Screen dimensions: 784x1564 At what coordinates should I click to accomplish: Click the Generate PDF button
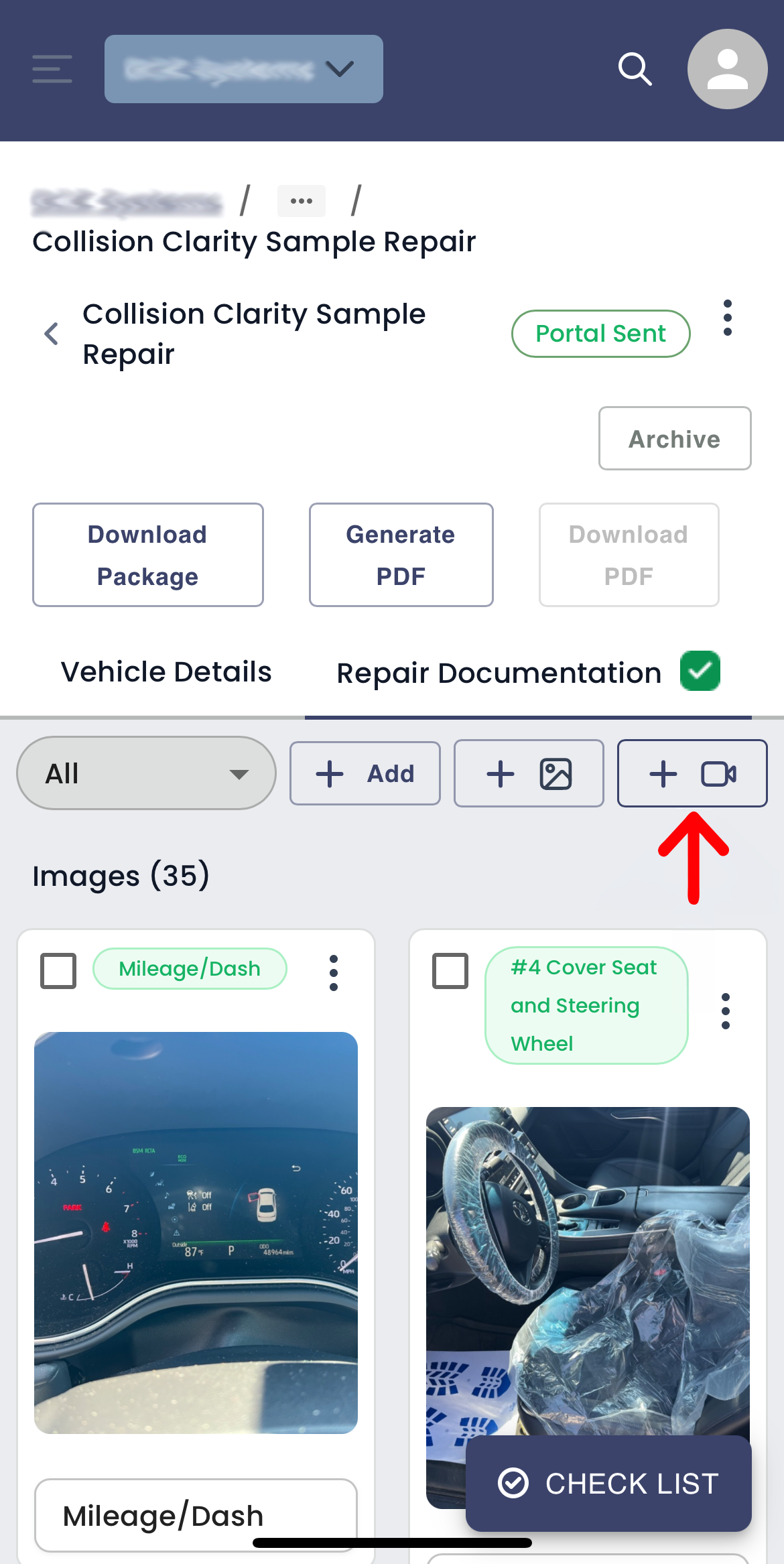401,555
